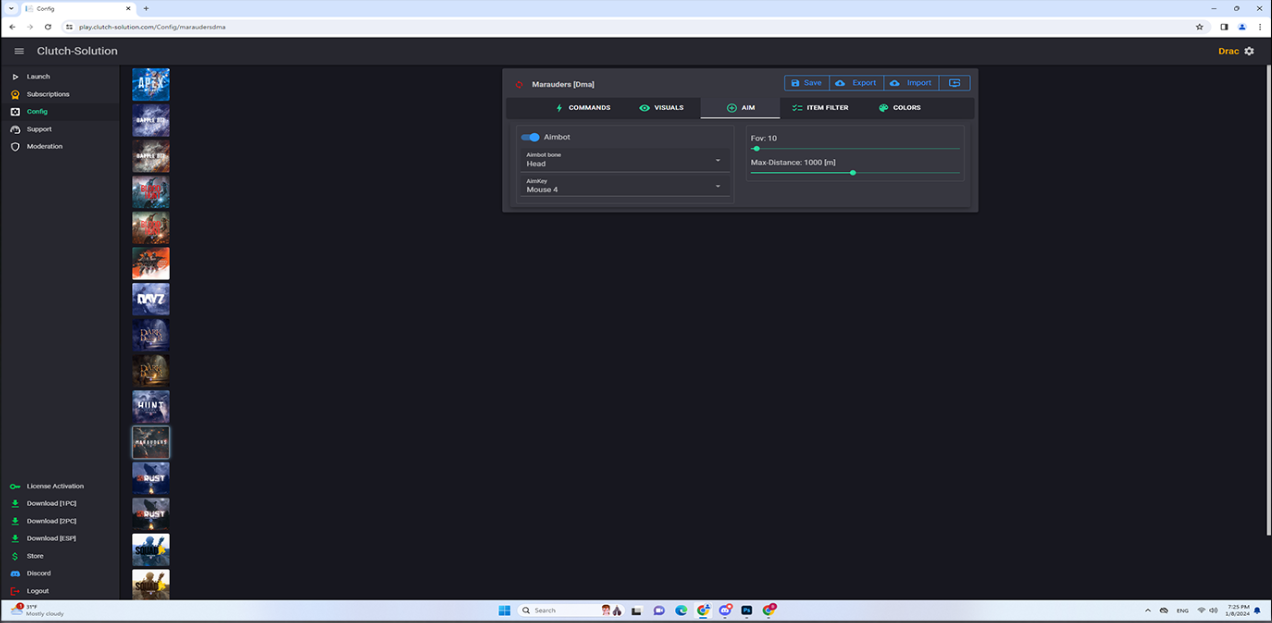Select the DayZ game thumbnail
This screenshot has height=623, width=1272.
(151, 299)
